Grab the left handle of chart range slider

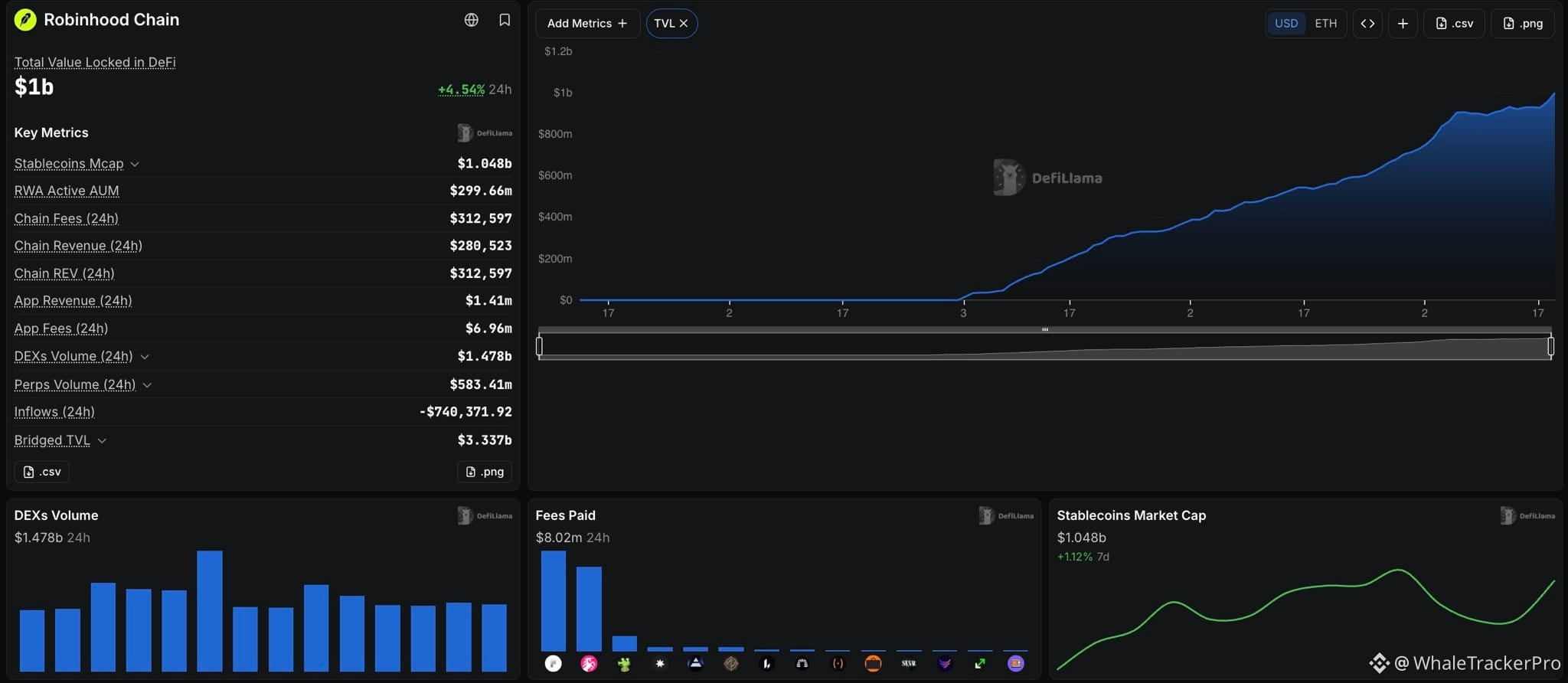(539, 347)
